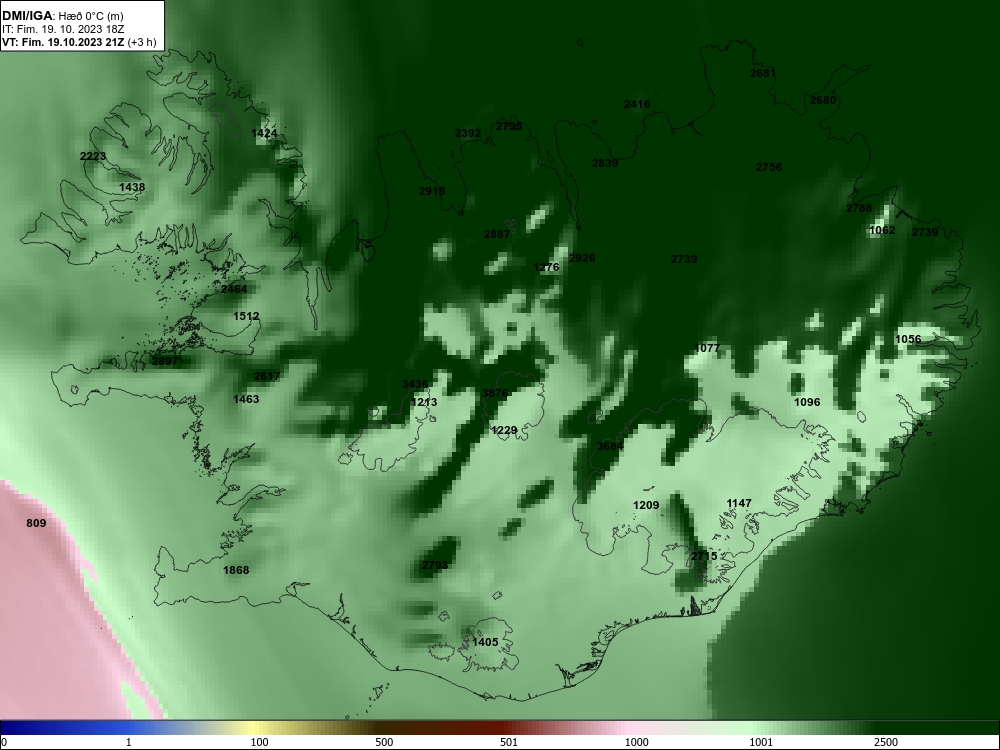Click the '1000' tick on the color scale
1000x750 pixels.
pyautogui.click(x=636, y=742)
